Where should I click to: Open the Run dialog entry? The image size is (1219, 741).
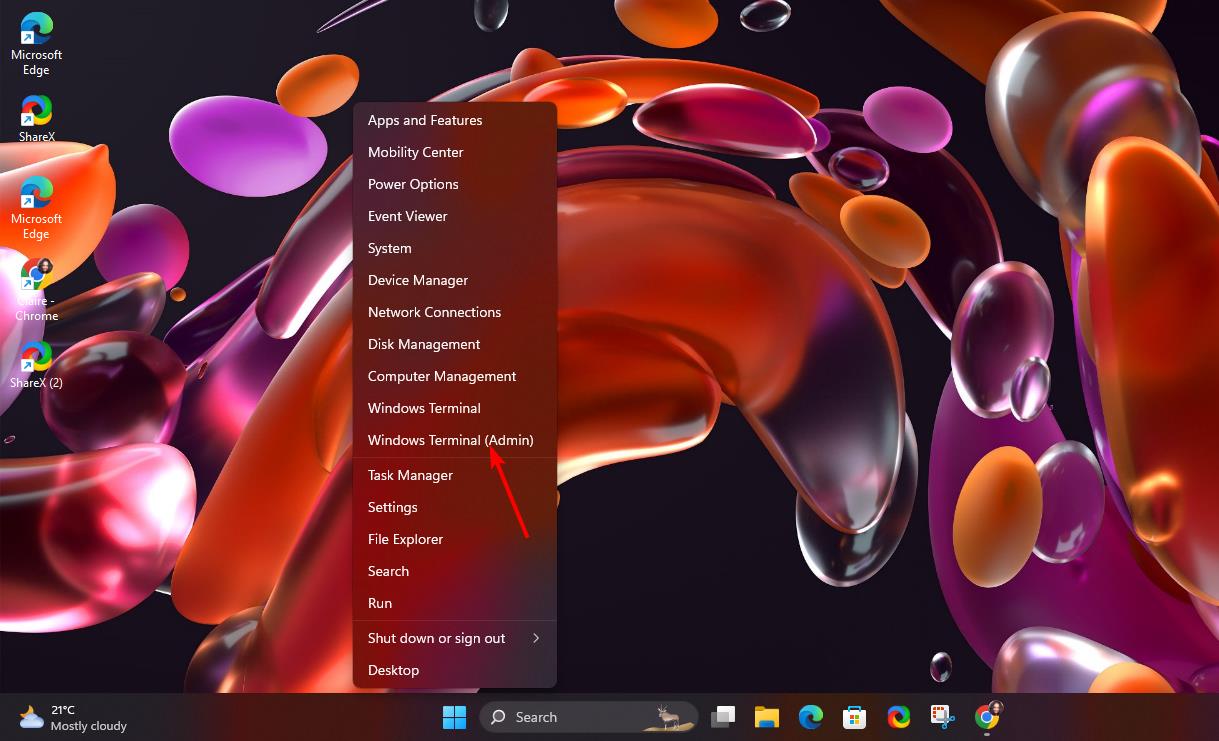point(455,603)
